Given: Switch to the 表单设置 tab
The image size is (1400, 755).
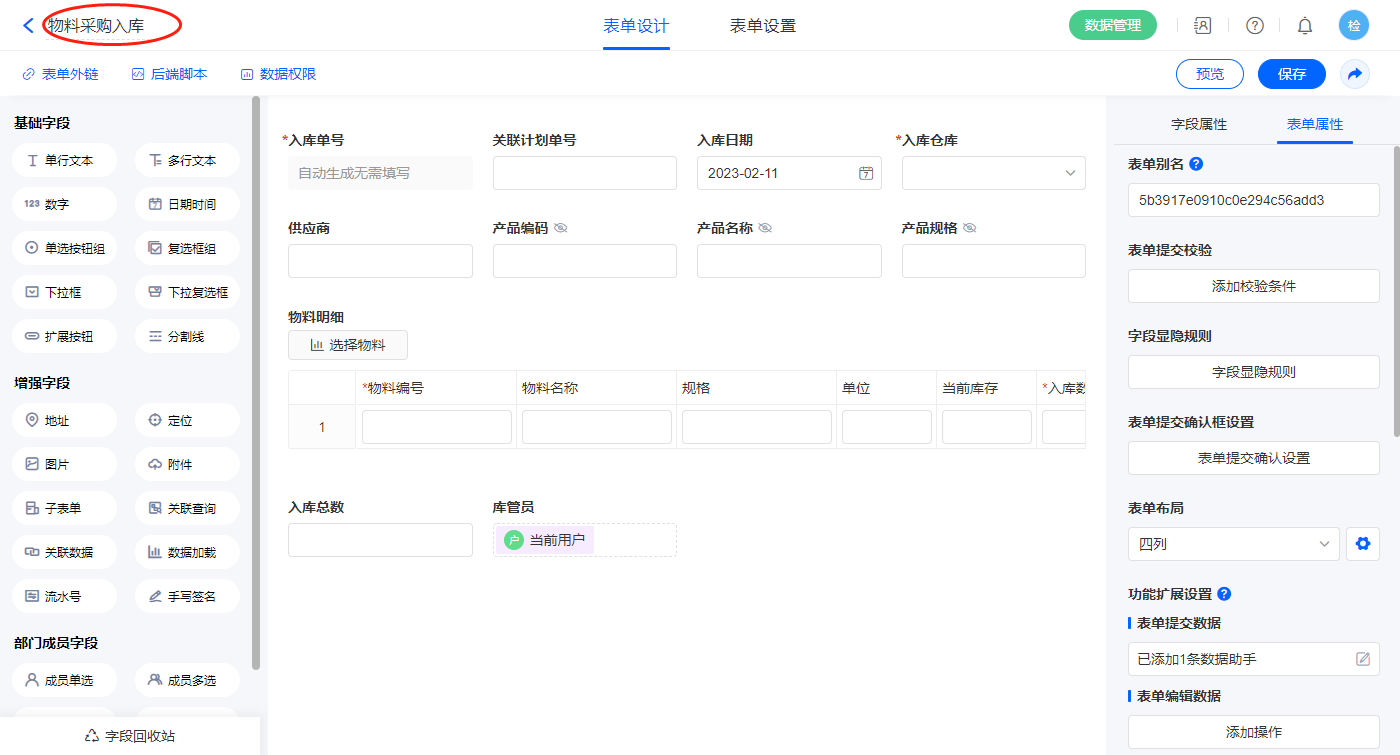Looking at the screenshot, I should pos(763,26).
